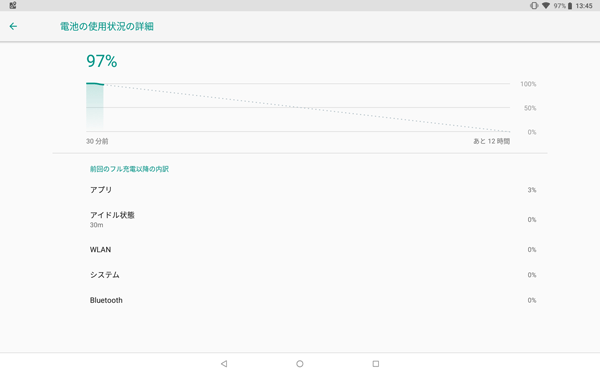Tap the battery history graph area

pyautogui.click(x=298, y=108)
